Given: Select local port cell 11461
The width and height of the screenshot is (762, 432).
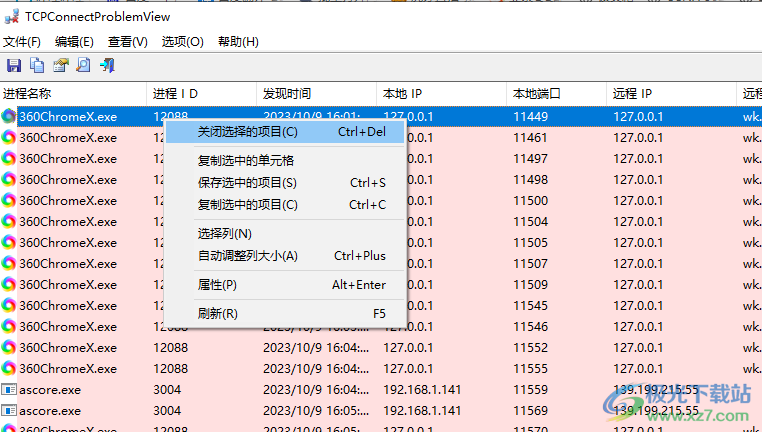Looking at the screenshot, I should 530,138.
